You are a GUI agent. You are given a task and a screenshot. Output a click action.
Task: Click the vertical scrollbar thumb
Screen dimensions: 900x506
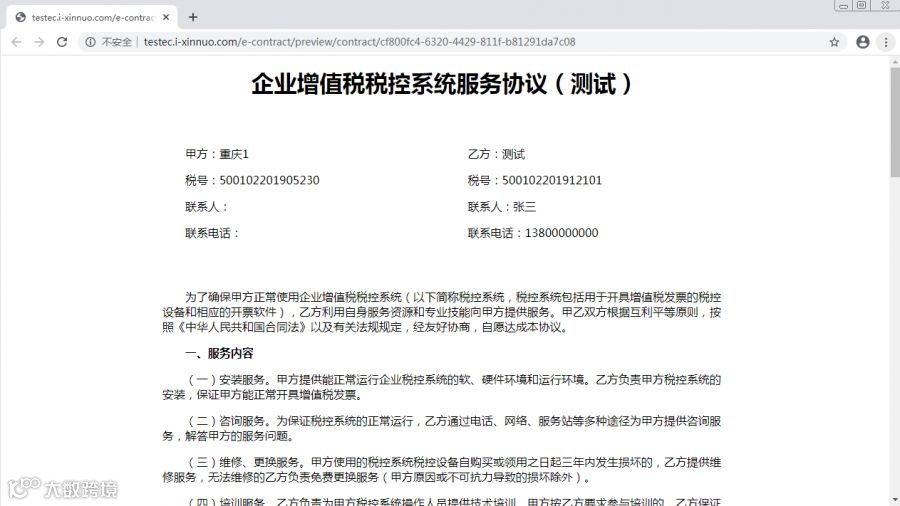point(895,122)
